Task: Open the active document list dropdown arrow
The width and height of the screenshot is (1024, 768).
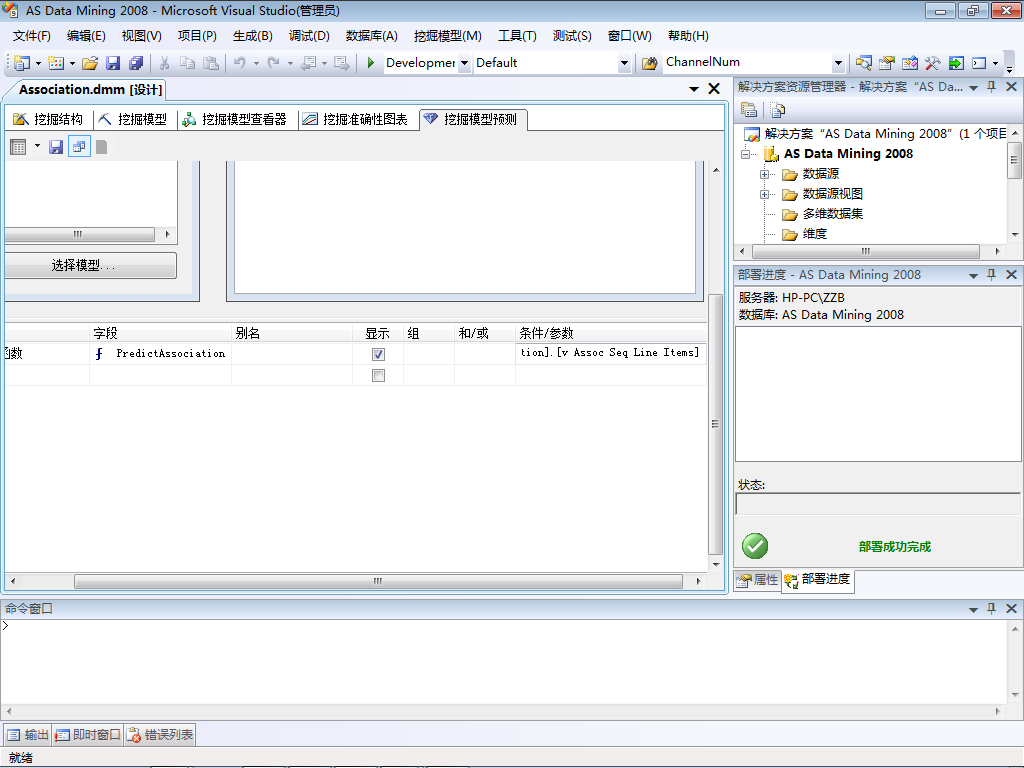Action: point(694,89)
